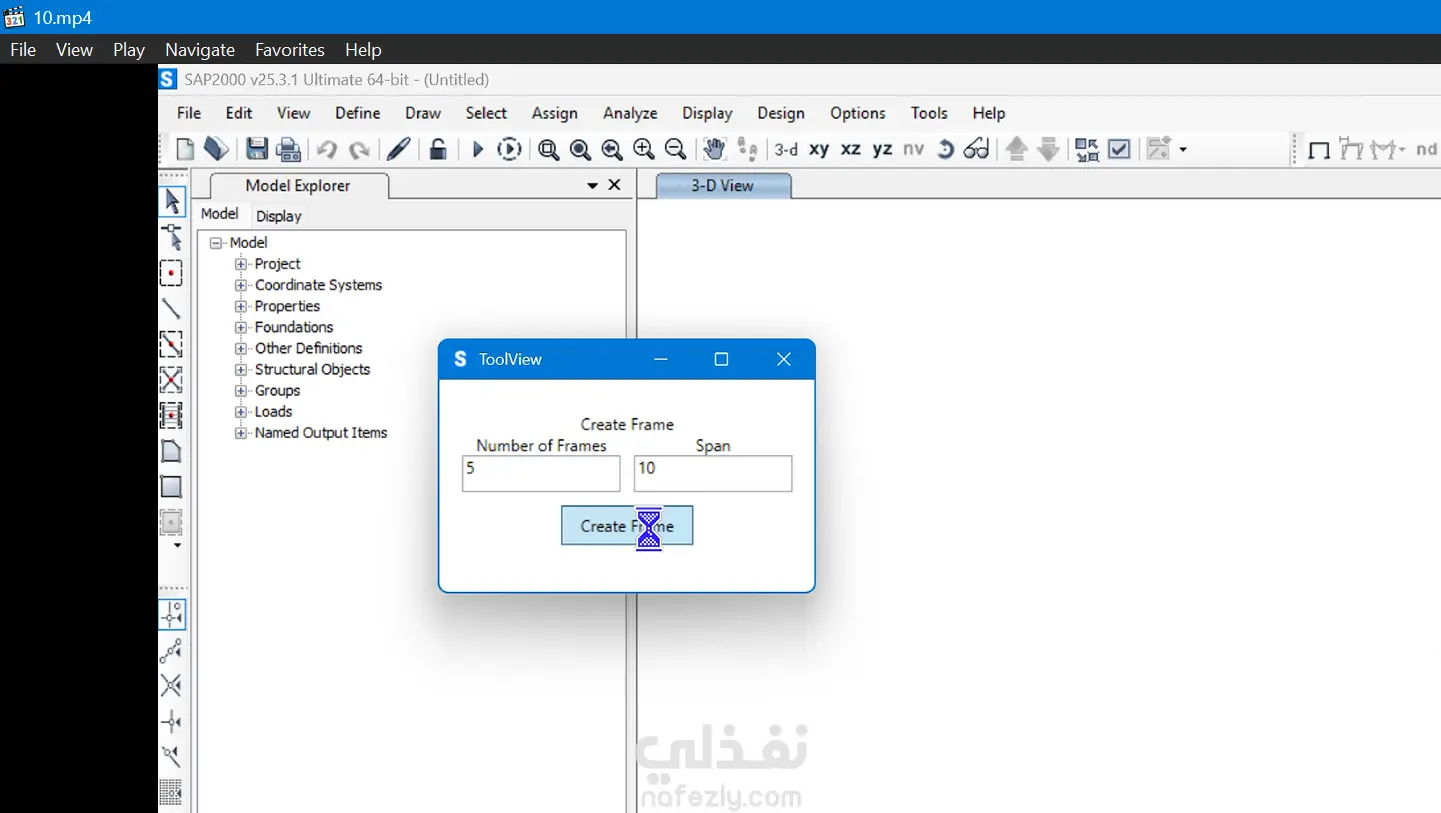Switch to the Display tab in Model Explorer

pyautogui.click(x=278, y=216)
